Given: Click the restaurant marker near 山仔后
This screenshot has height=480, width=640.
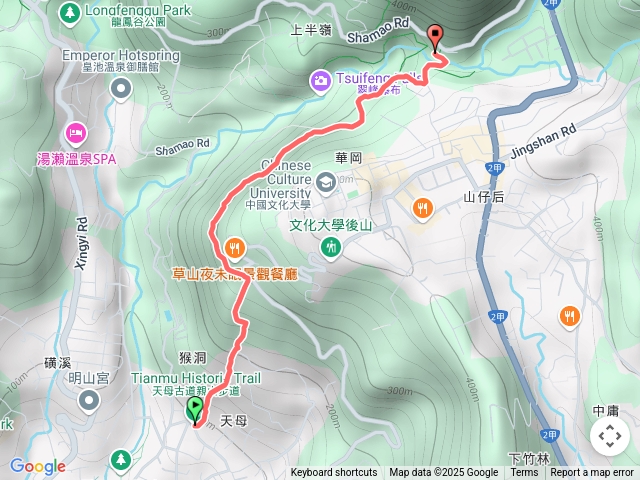Looking at the screenshot, I should click(x=423, y=209).
